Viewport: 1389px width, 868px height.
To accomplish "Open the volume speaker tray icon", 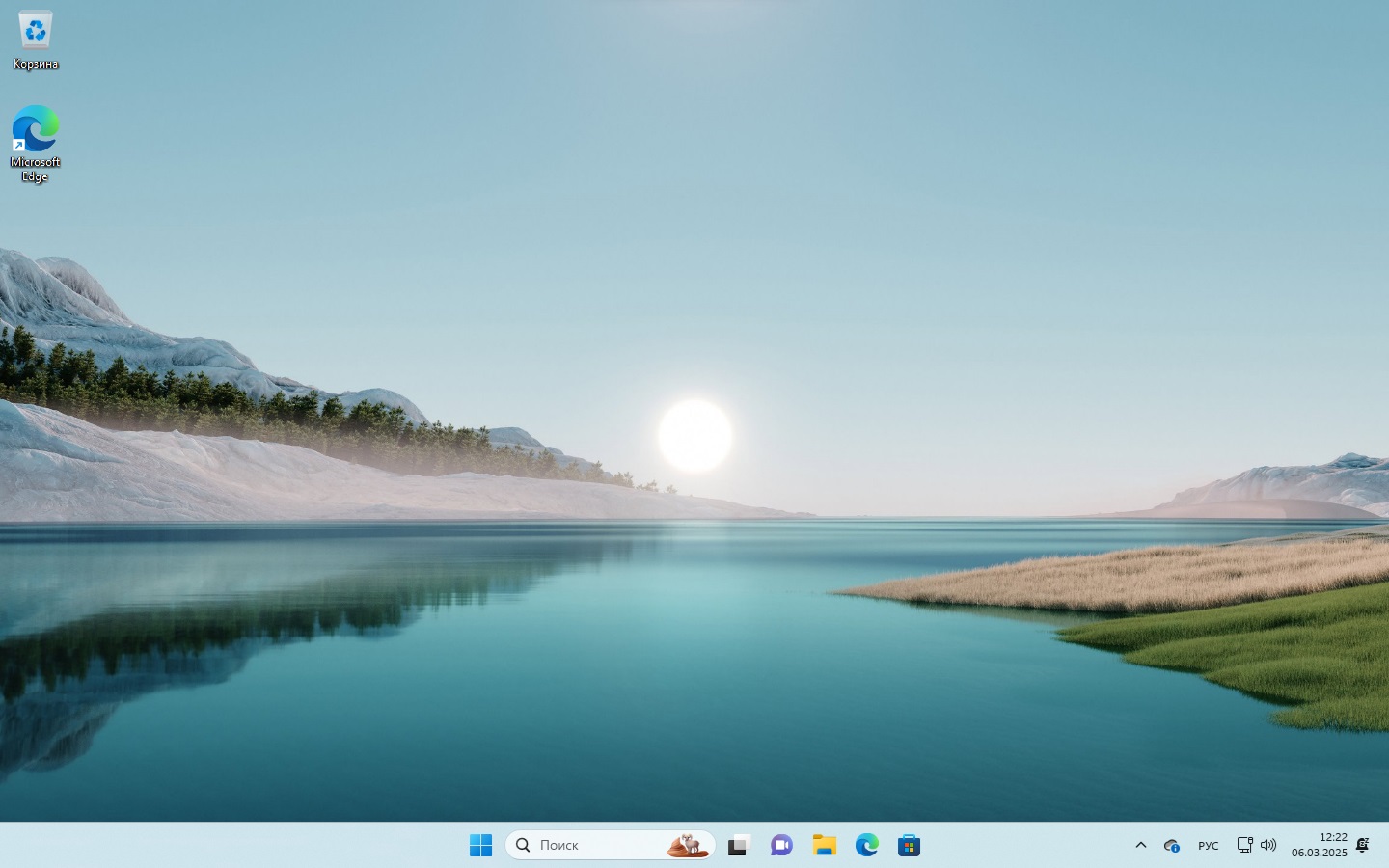I will tap(1268, 845).
